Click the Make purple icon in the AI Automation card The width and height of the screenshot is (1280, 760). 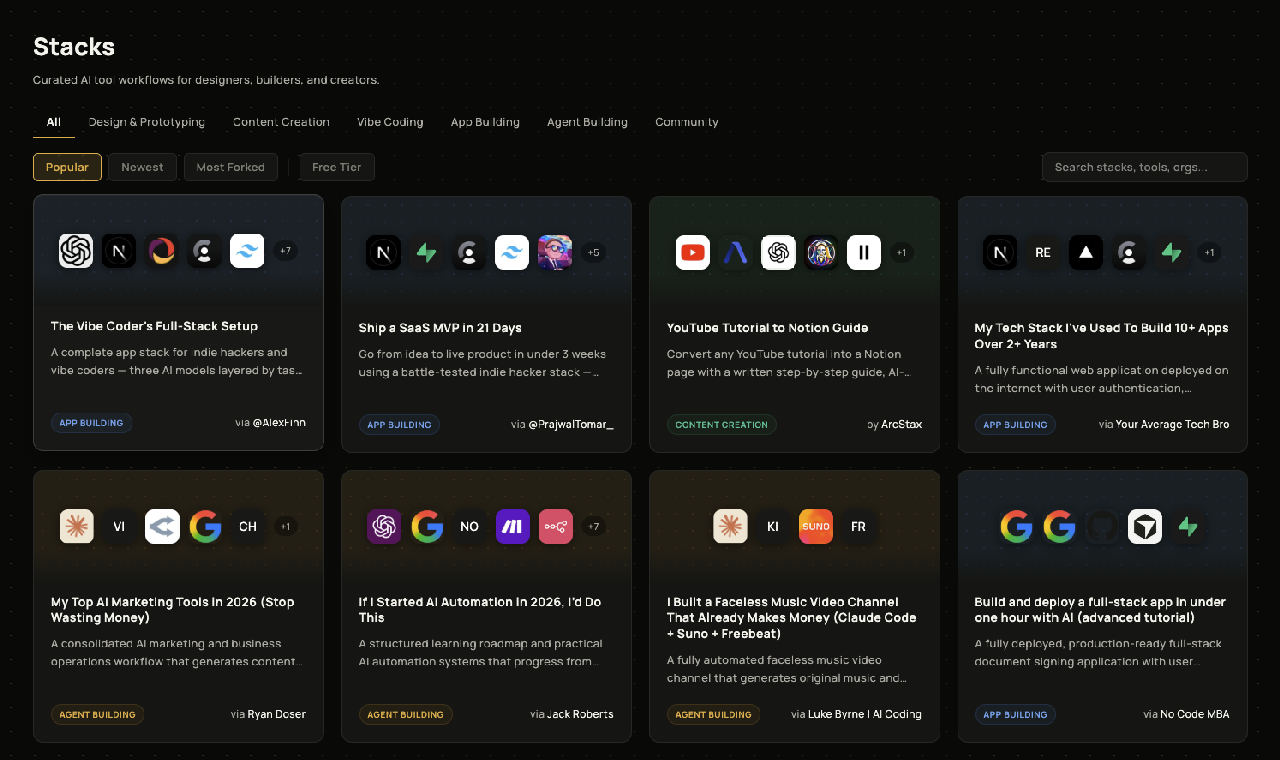pyautogui.click(x=513, y=526)
